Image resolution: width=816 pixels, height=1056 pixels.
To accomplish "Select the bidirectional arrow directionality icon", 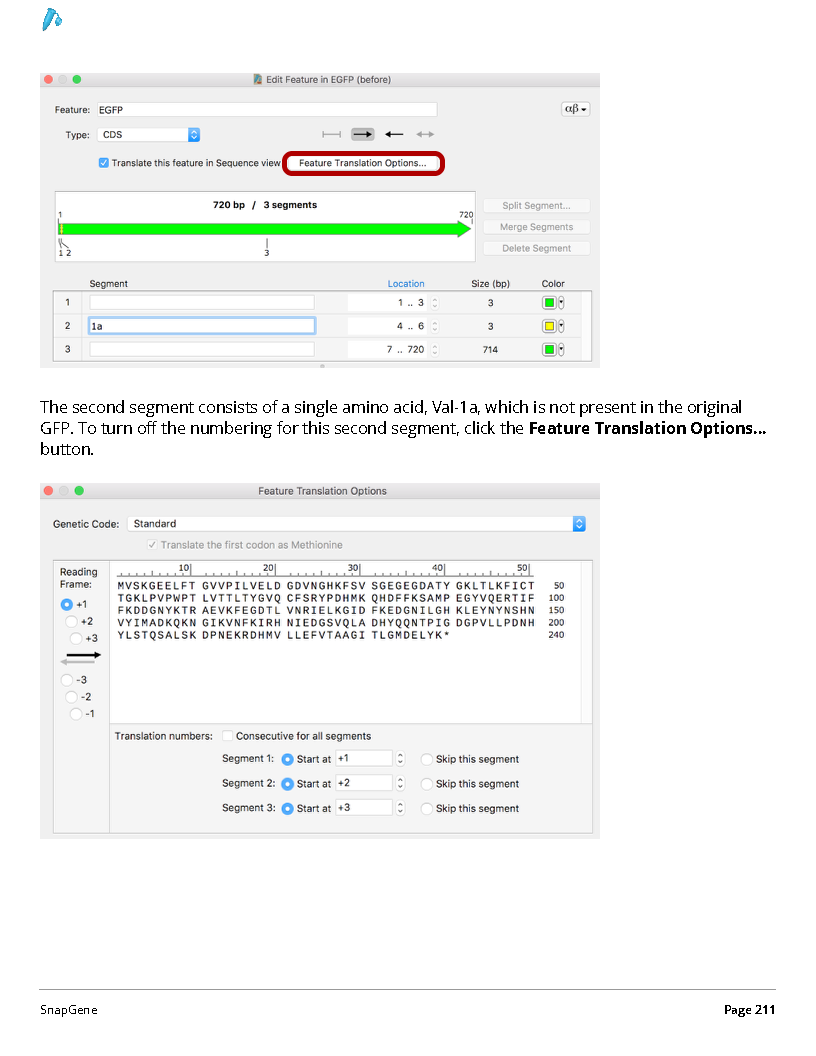I will [x=425, y=135].
